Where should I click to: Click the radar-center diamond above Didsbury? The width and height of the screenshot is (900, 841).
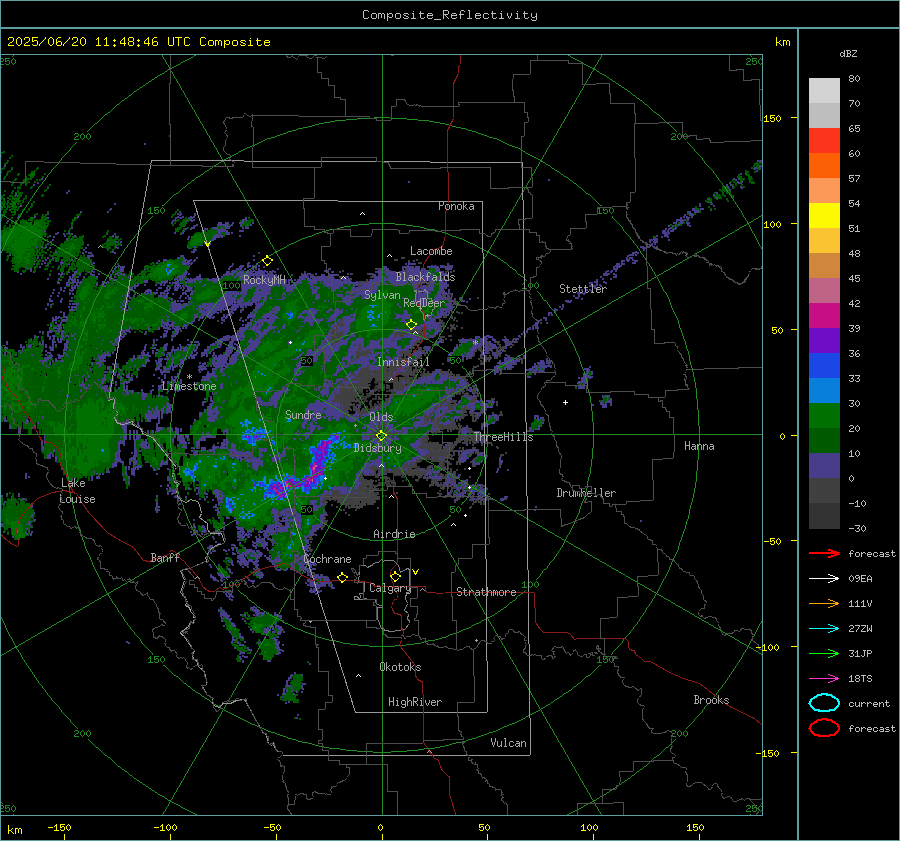[x=381, y=435]
